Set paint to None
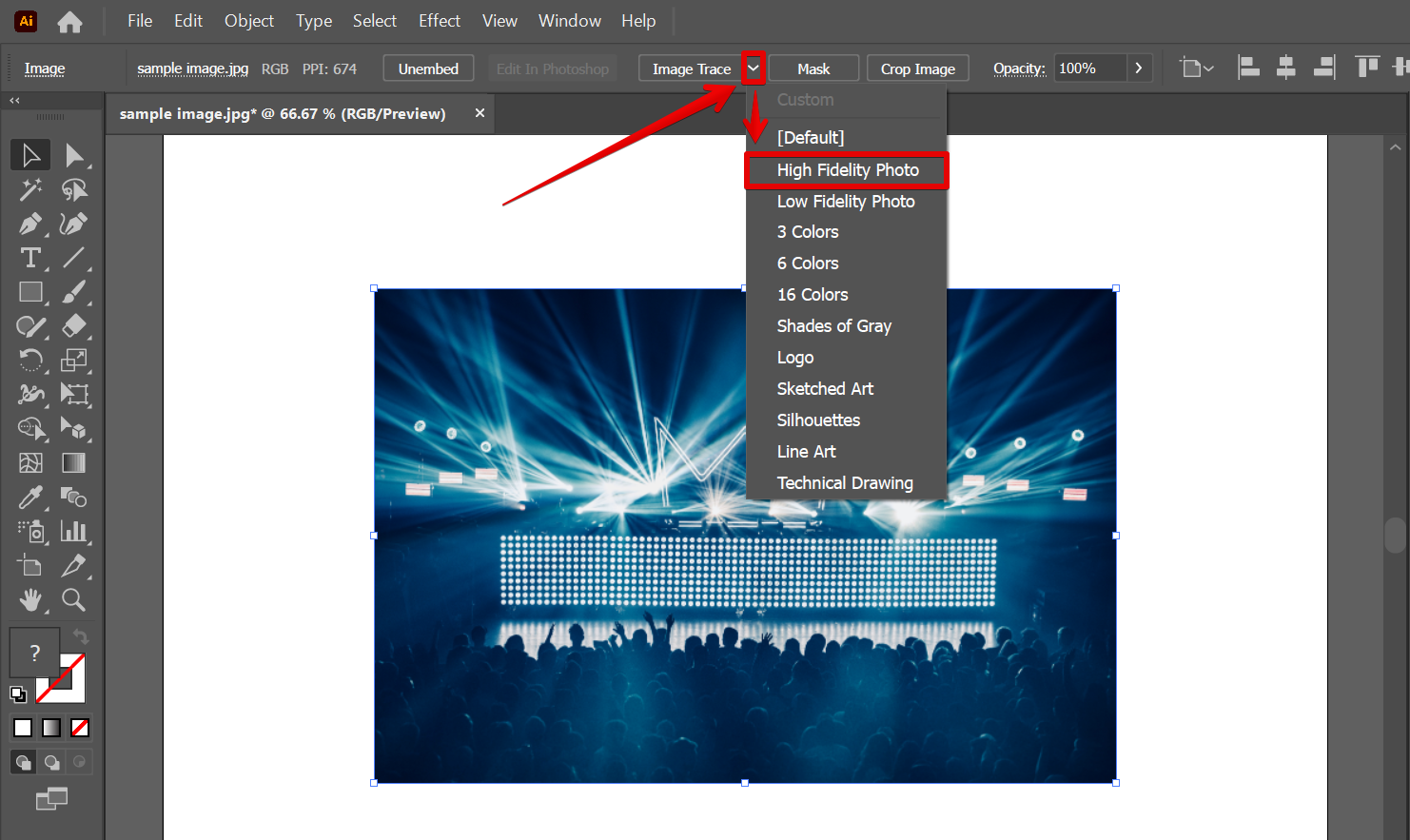 click(81, 728)
